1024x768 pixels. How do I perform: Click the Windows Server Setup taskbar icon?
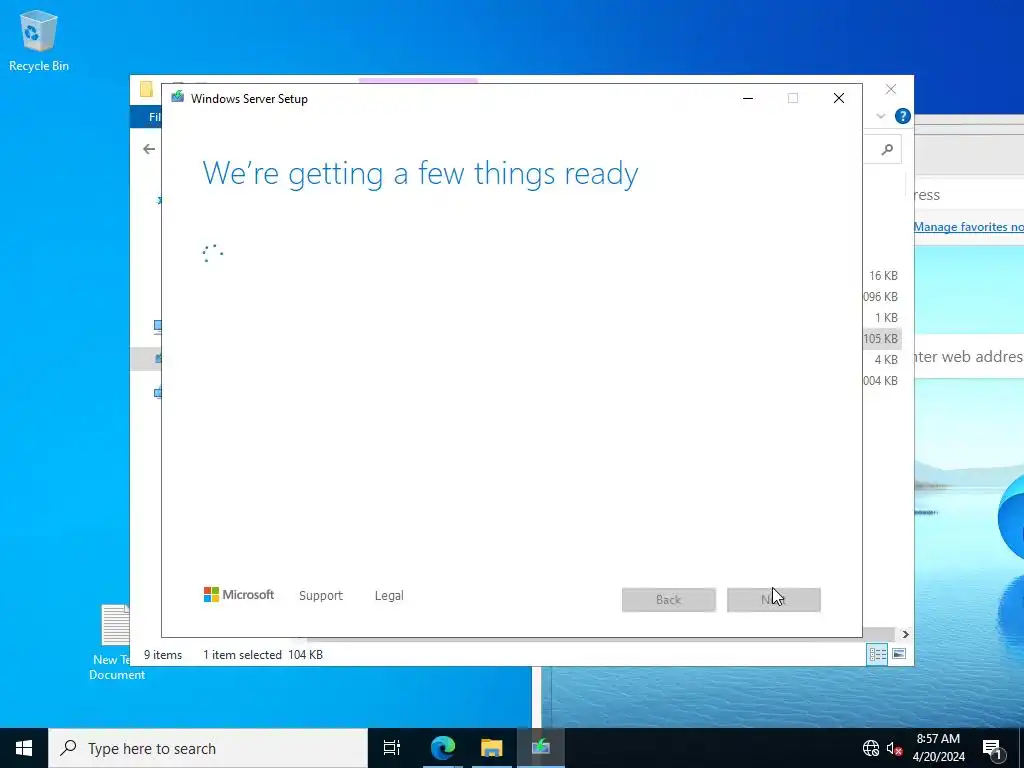[x=541, y=748]
